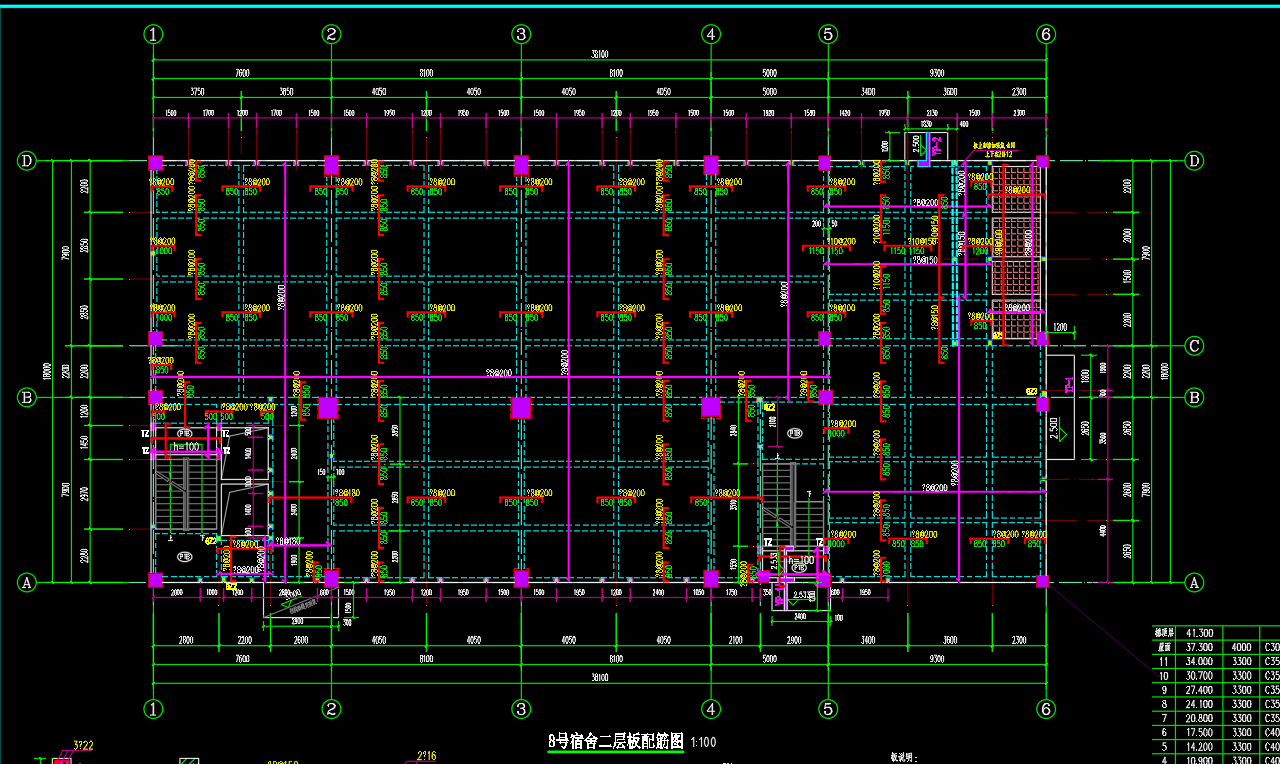Screen dimensions: 1280x764
Task: Select the 板说明 notes heading
Action: tap(902, 759)
